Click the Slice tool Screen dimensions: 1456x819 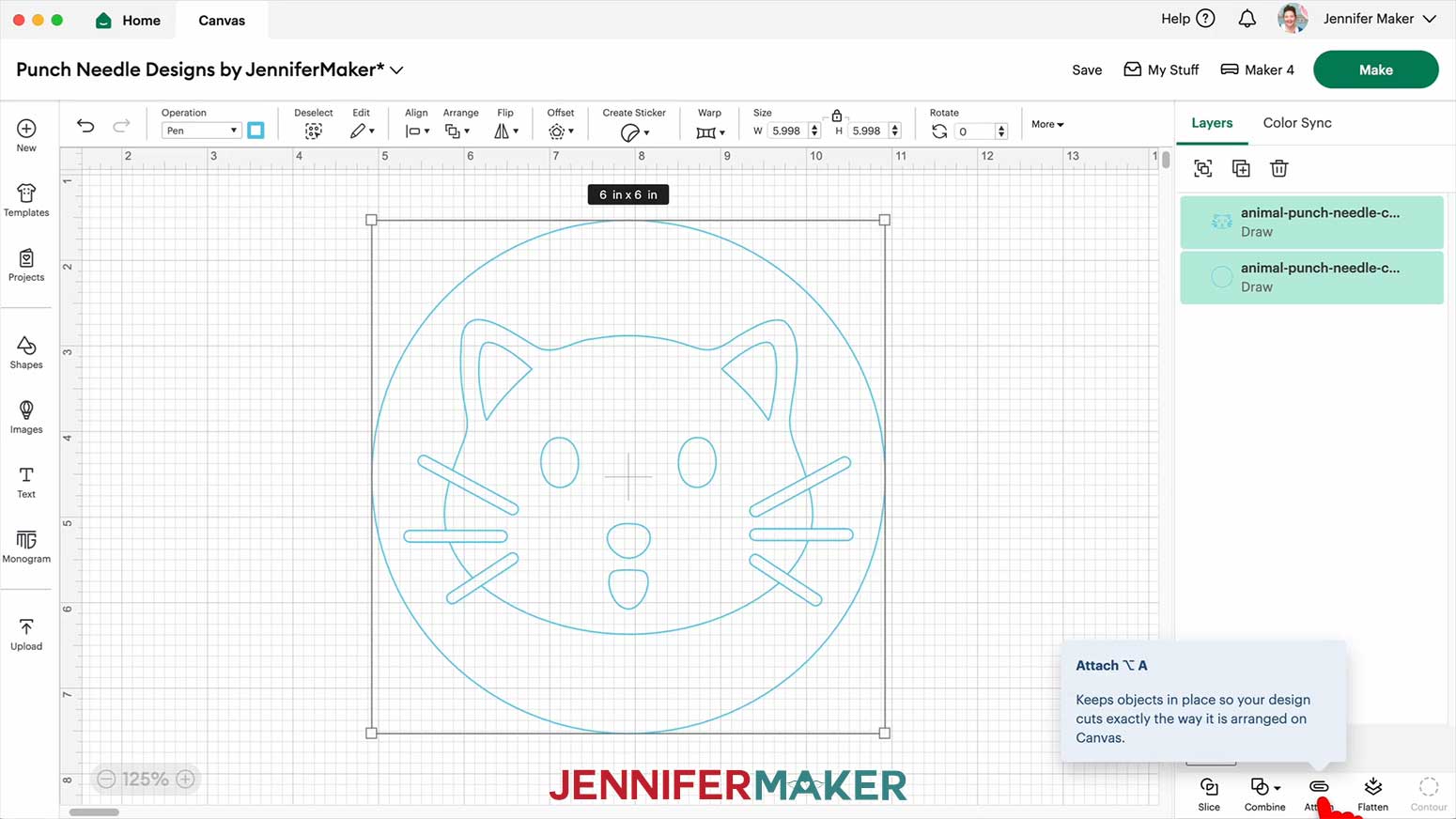(1209, 794)
